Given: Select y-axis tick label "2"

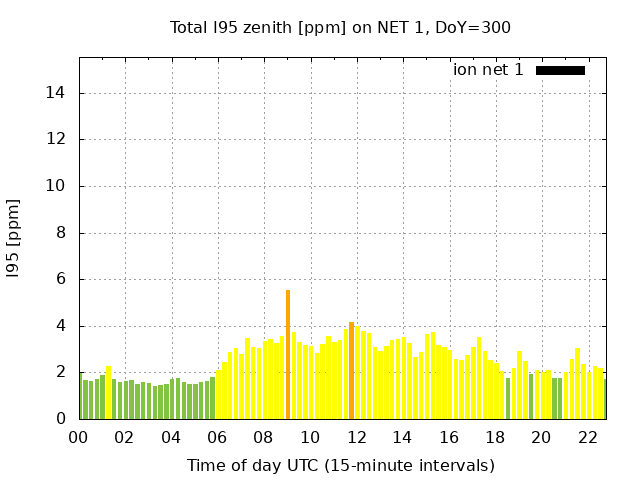Looking at the screenshot, I should click(x=62, y=372).
